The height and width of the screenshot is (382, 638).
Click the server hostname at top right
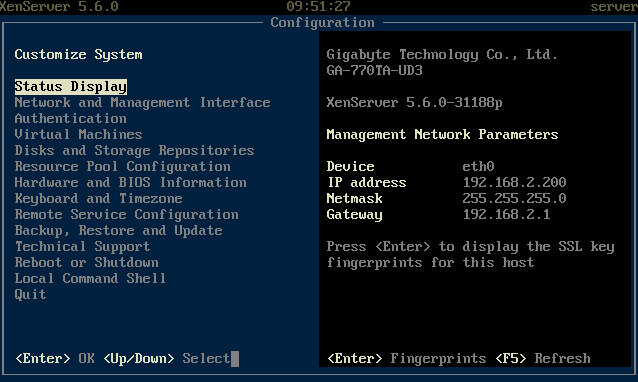point(614,6)
